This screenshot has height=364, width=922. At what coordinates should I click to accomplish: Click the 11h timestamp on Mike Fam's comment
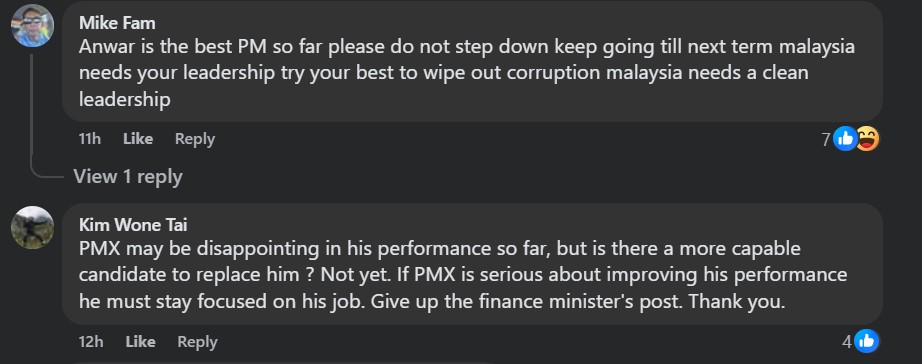90,139
